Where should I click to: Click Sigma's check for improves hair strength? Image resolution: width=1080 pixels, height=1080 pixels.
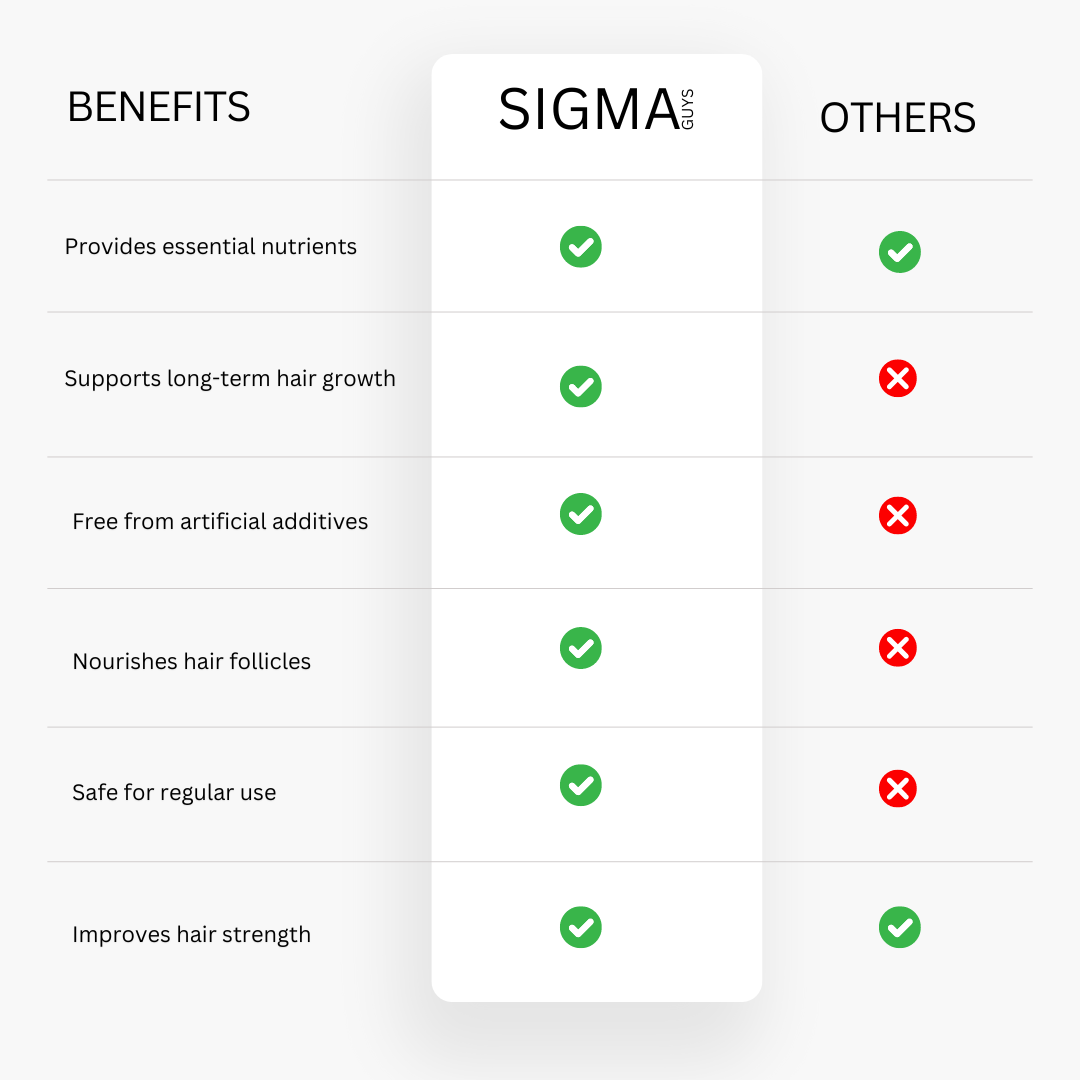pos(581,927)
